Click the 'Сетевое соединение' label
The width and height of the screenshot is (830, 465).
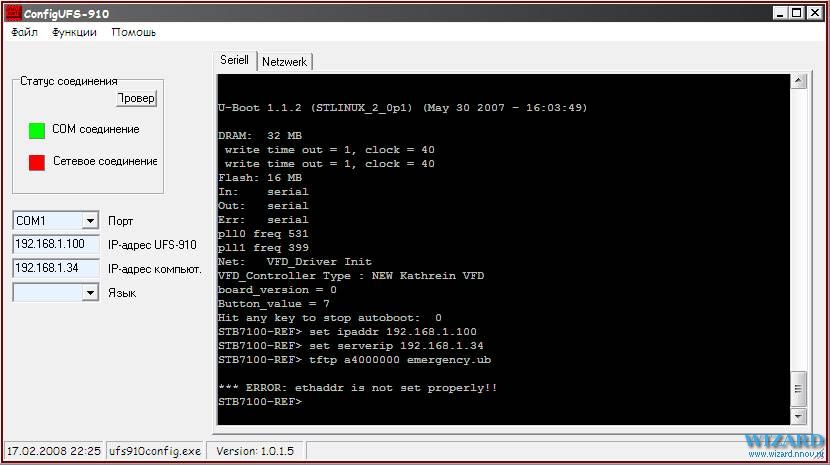click(x=105, y=161)
